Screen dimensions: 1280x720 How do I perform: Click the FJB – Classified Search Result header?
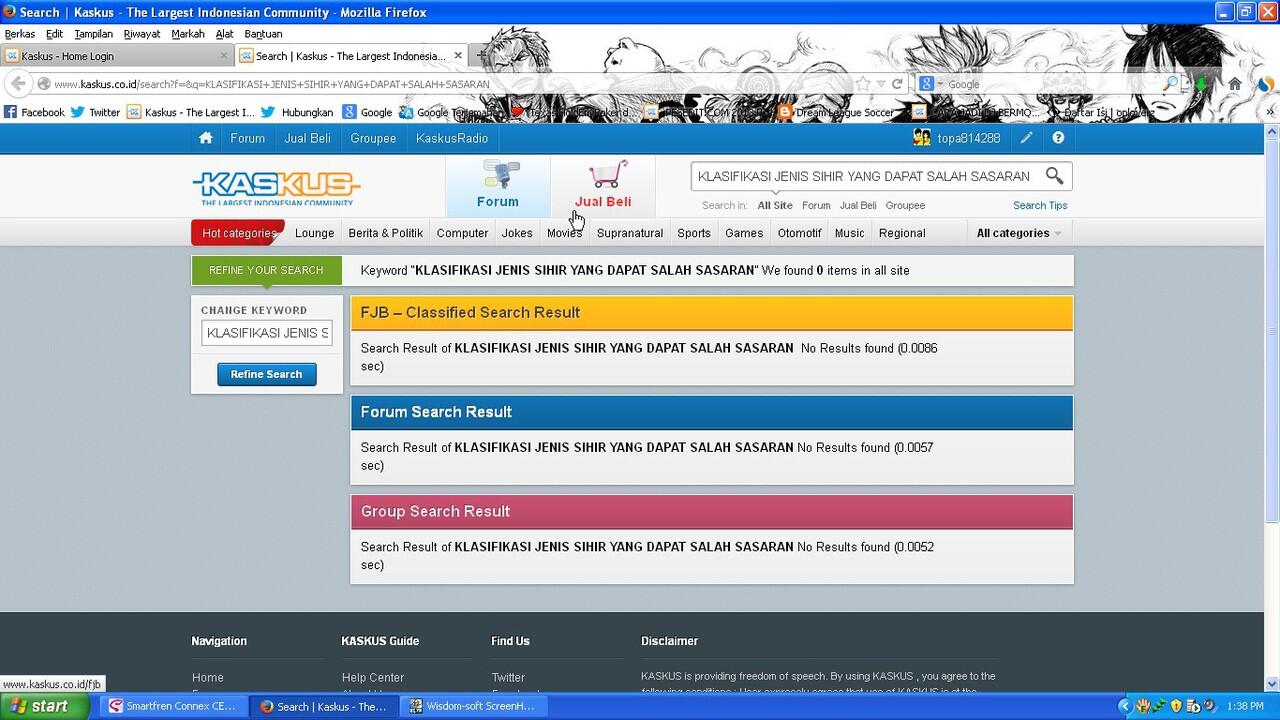pos(712,313)
